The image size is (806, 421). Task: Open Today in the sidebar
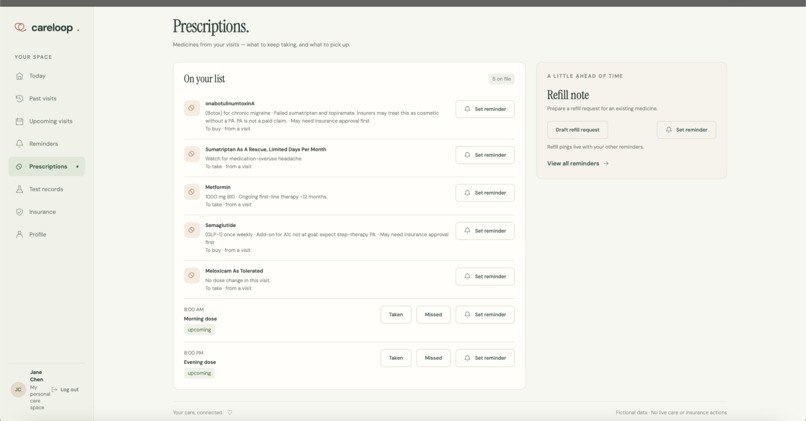tap(47, 76)
